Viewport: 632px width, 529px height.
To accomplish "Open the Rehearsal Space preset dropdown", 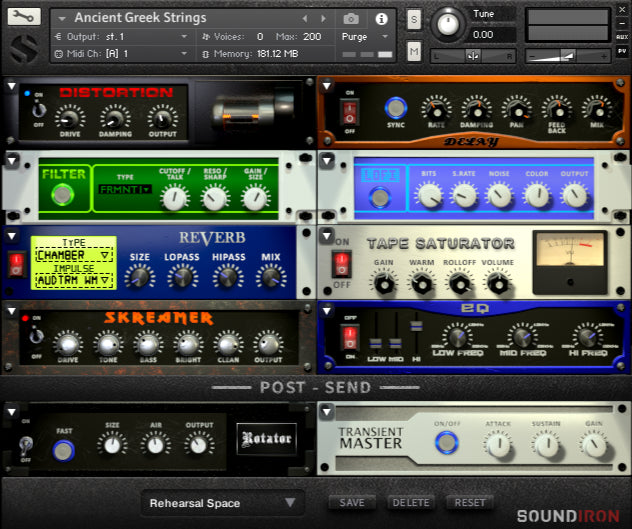I will point(223,503).
